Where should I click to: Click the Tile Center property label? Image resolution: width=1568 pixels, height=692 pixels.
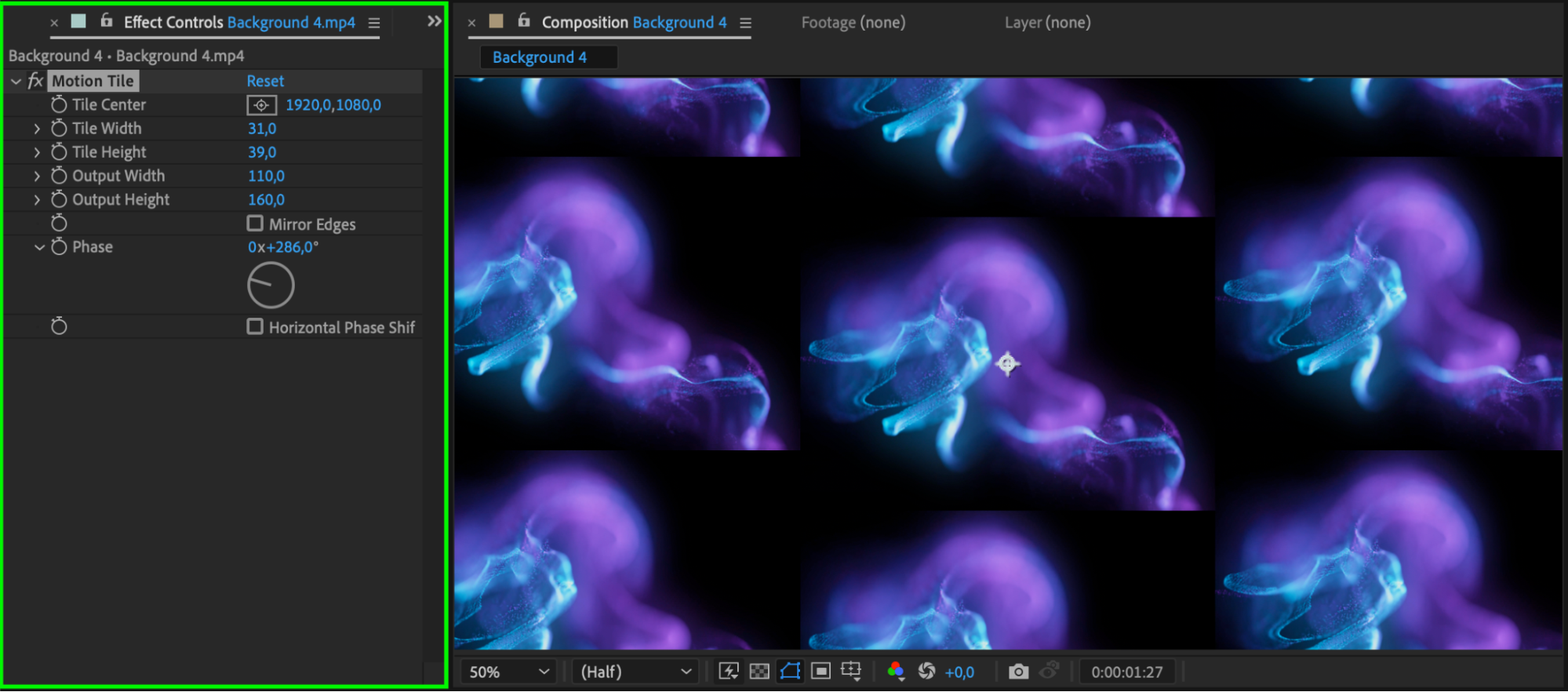coord(109,104)
